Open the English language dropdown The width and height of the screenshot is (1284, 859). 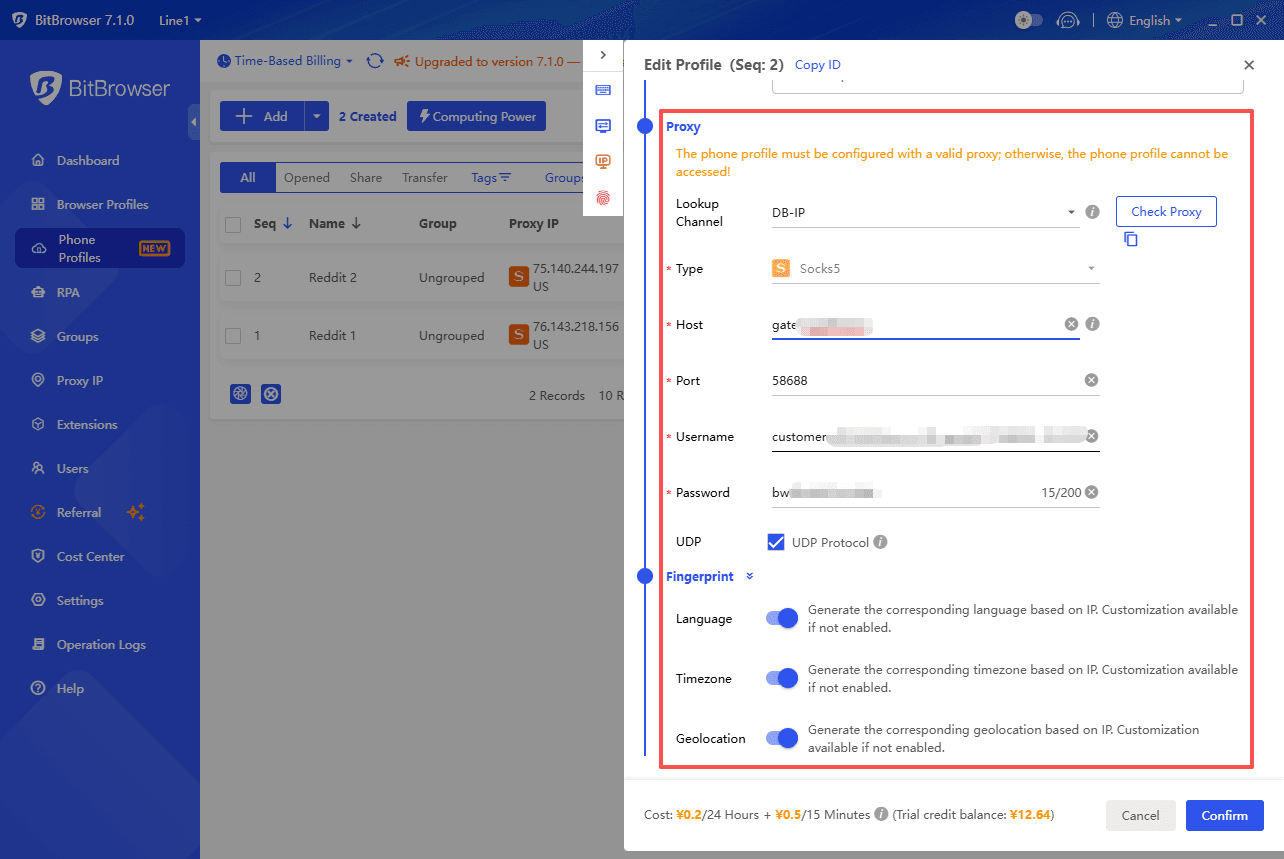tap(1145, 20)
